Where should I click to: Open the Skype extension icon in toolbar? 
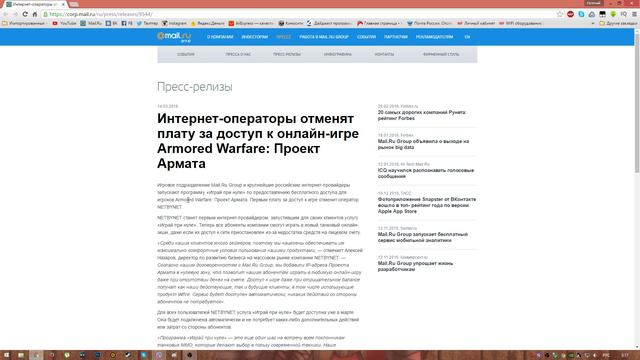581,14
